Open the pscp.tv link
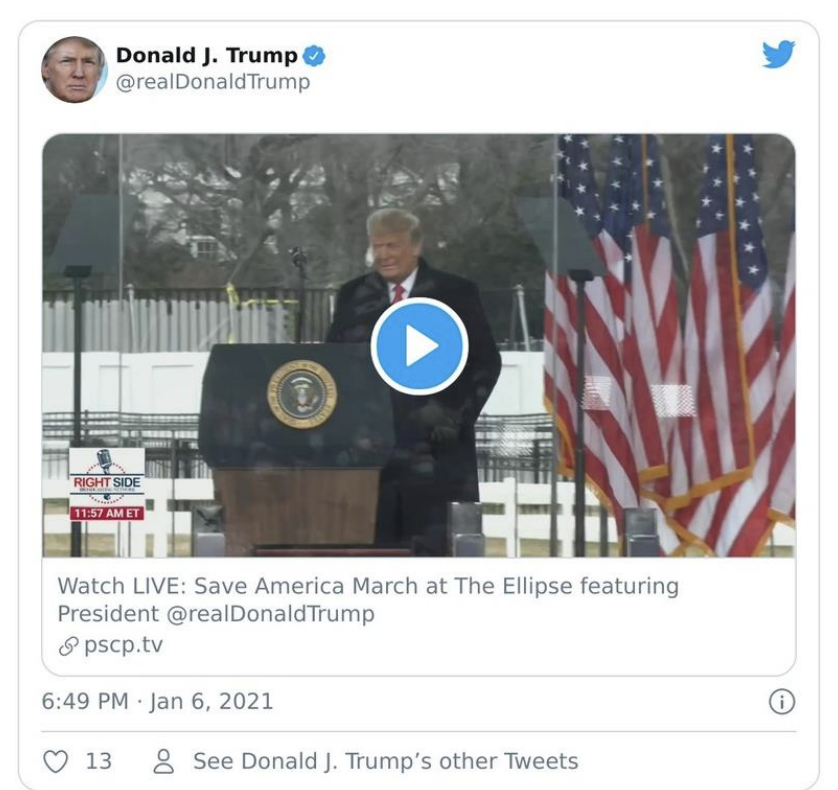This screenshot has width=838, height=790. coord(123,645)
